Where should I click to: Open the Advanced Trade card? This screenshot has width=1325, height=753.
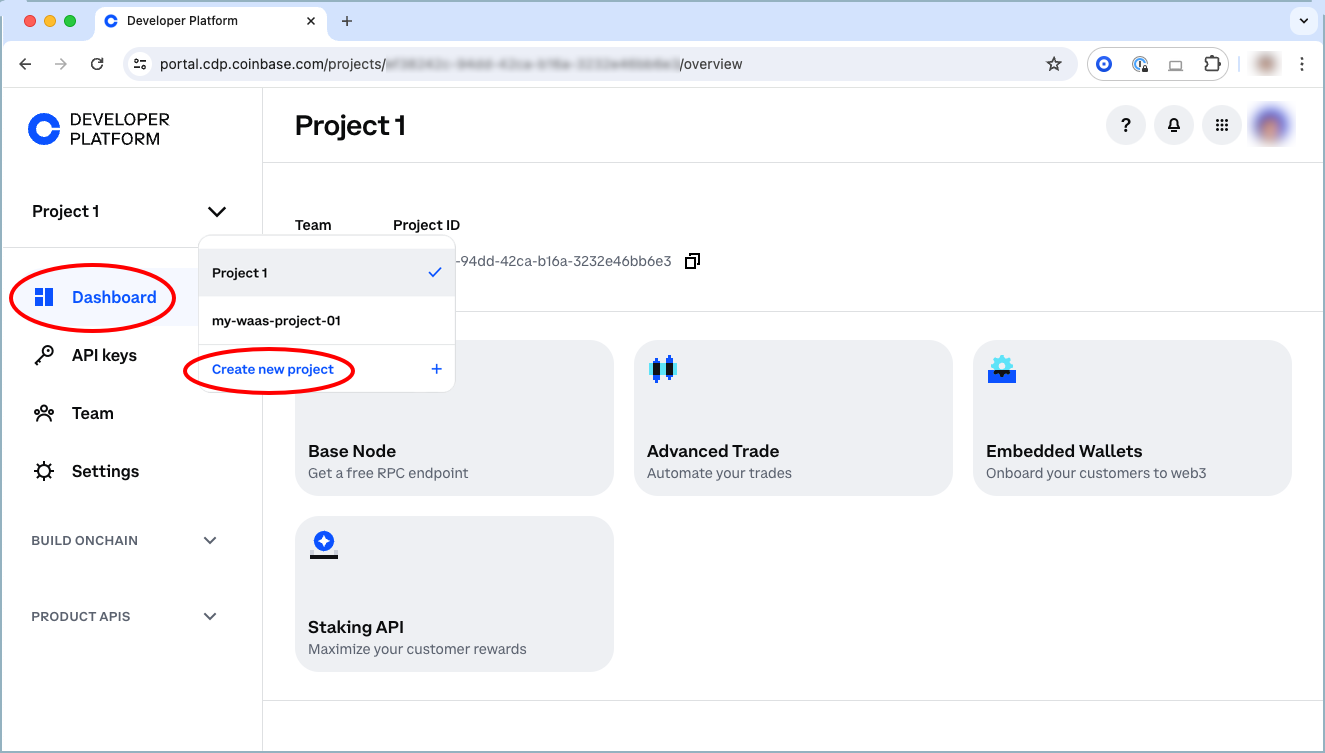click(x=793, y=418)
